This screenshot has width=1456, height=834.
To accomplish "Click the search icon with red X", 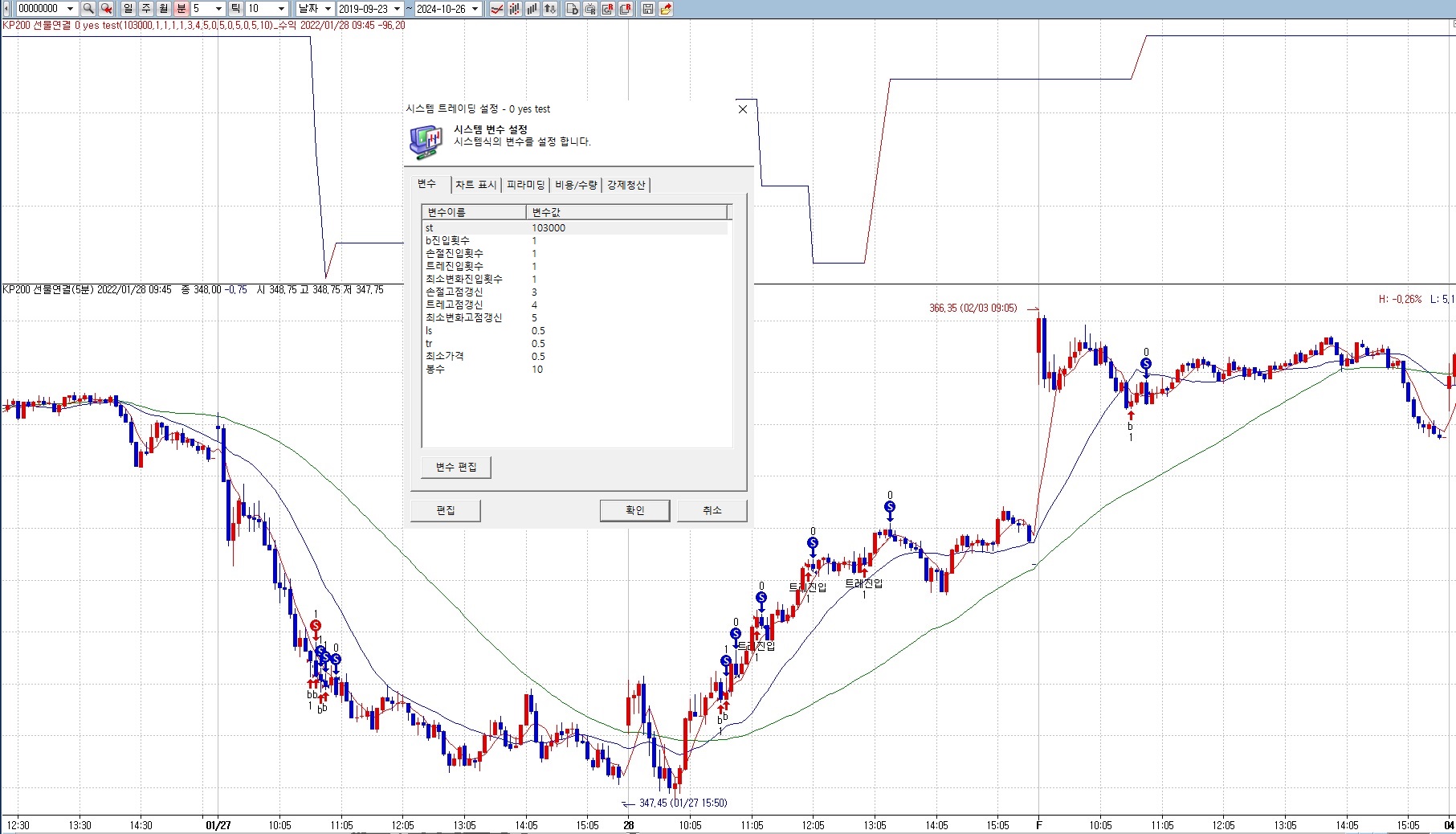I will tap(106, 9).
